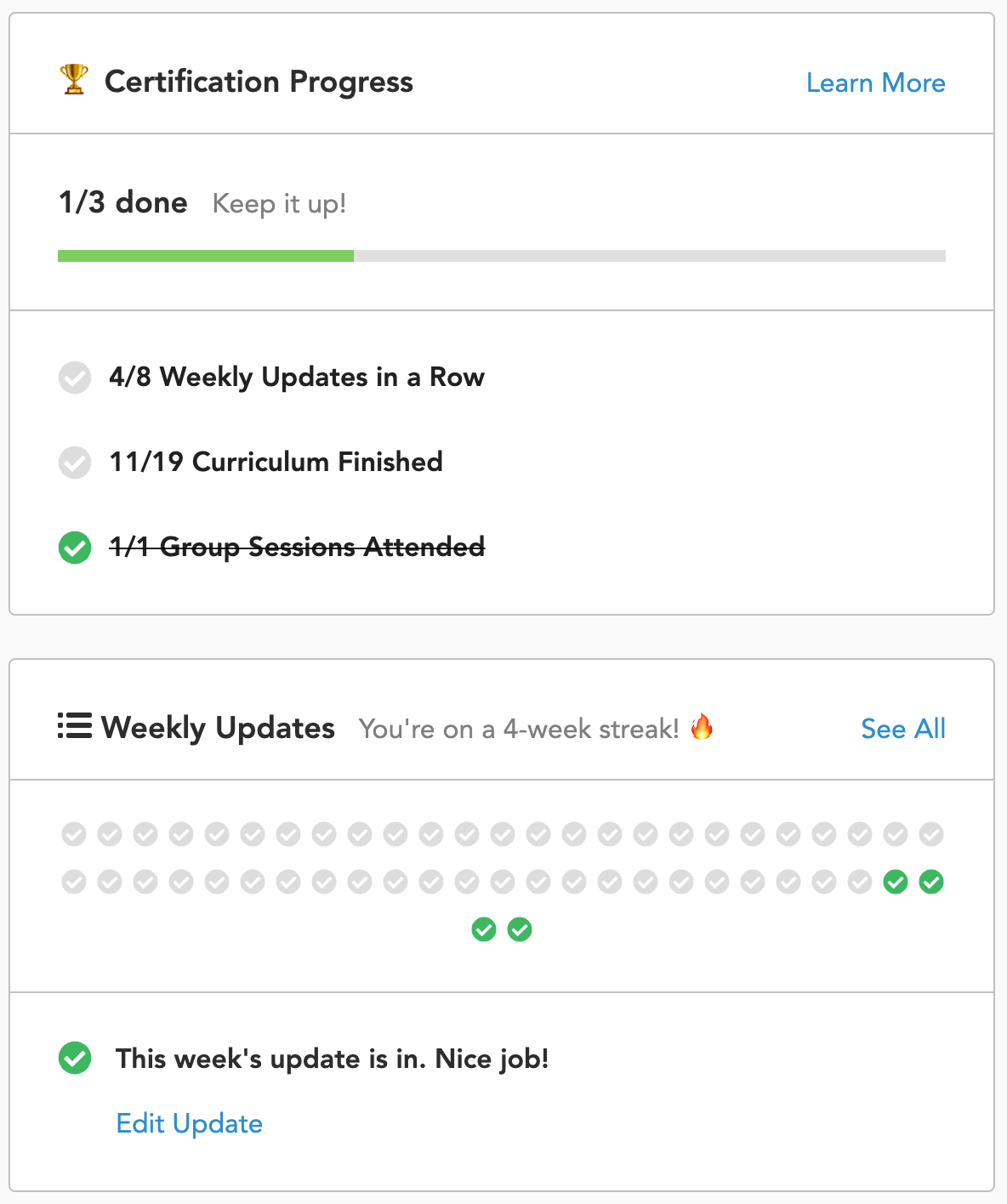Click the last gray check in top row
The width and height of the screenshot is (1007, 1204).
coord(931,834)
